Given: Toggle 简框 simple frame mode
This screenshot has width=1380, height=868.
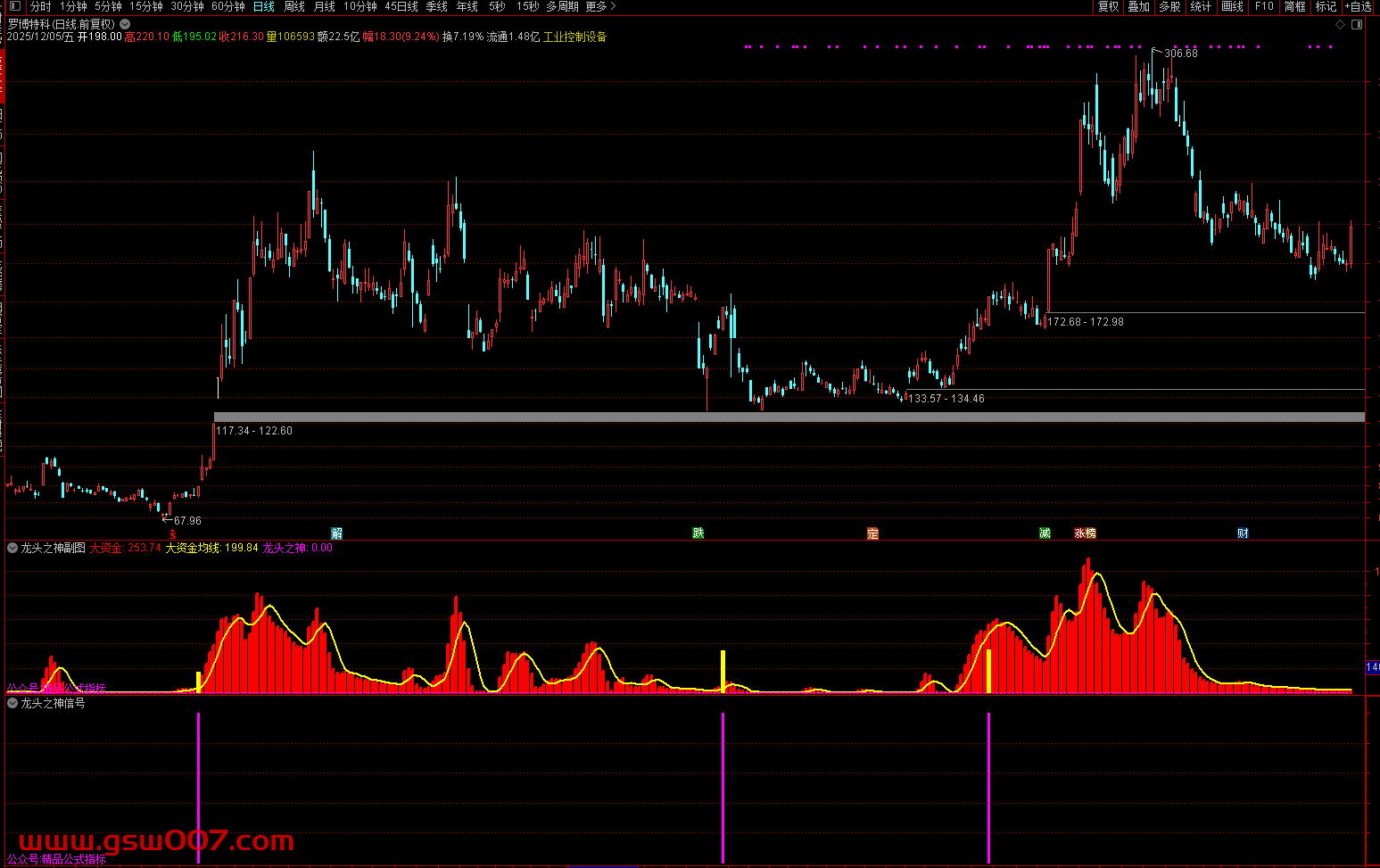Looking at the screenshot, I should pyautogui.click(x=1294, y=6).
